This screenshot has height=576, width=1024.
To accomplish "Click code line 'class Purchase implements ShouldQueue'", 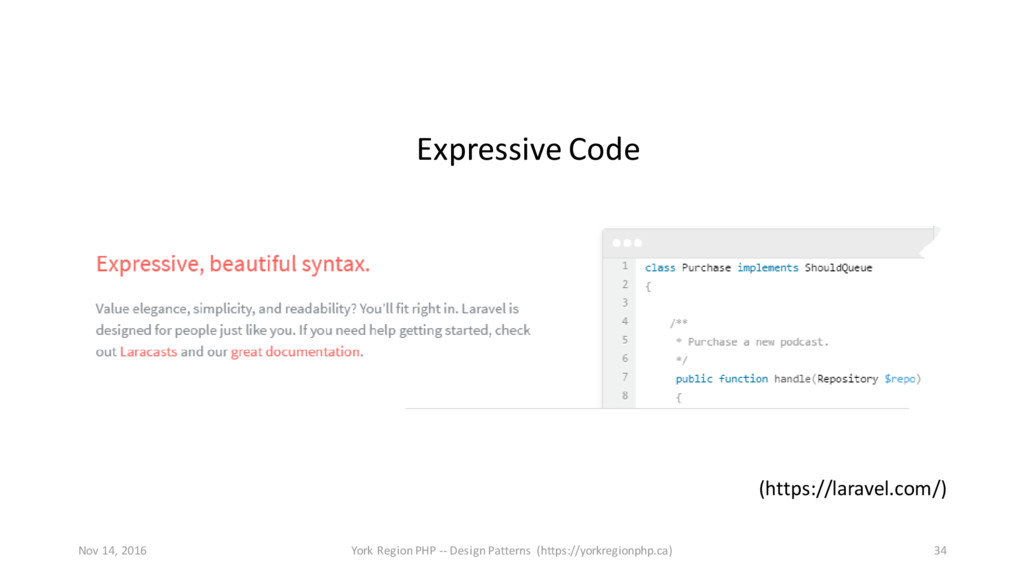I will click(758, 268).
